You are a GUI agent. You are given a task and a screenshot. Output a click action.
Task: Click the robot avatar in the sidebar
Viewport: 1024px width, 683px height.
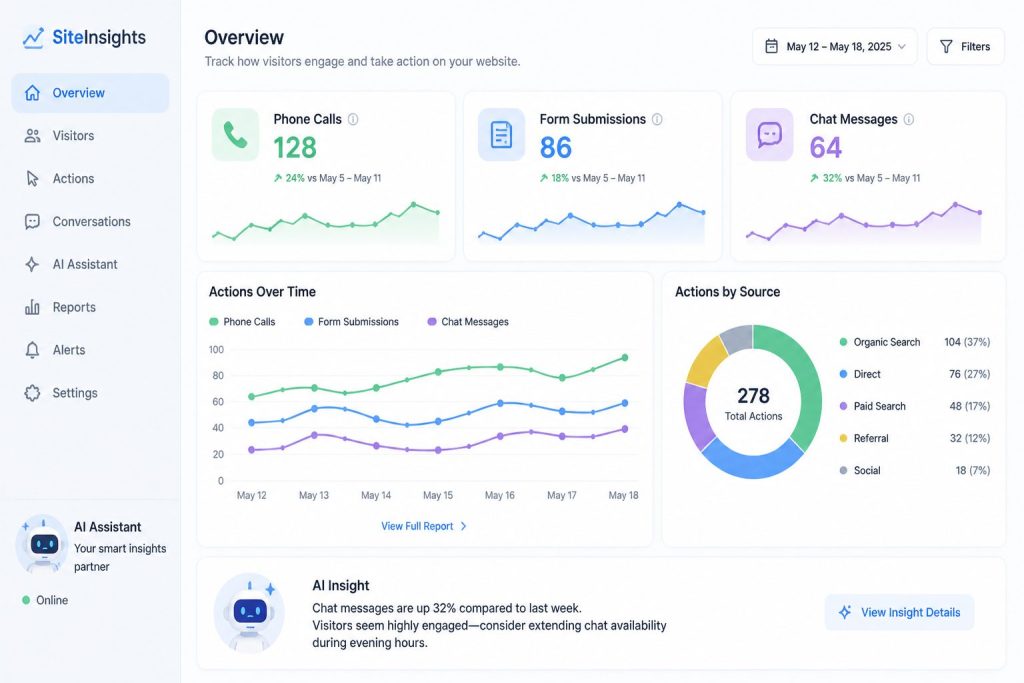pos(43,545)
